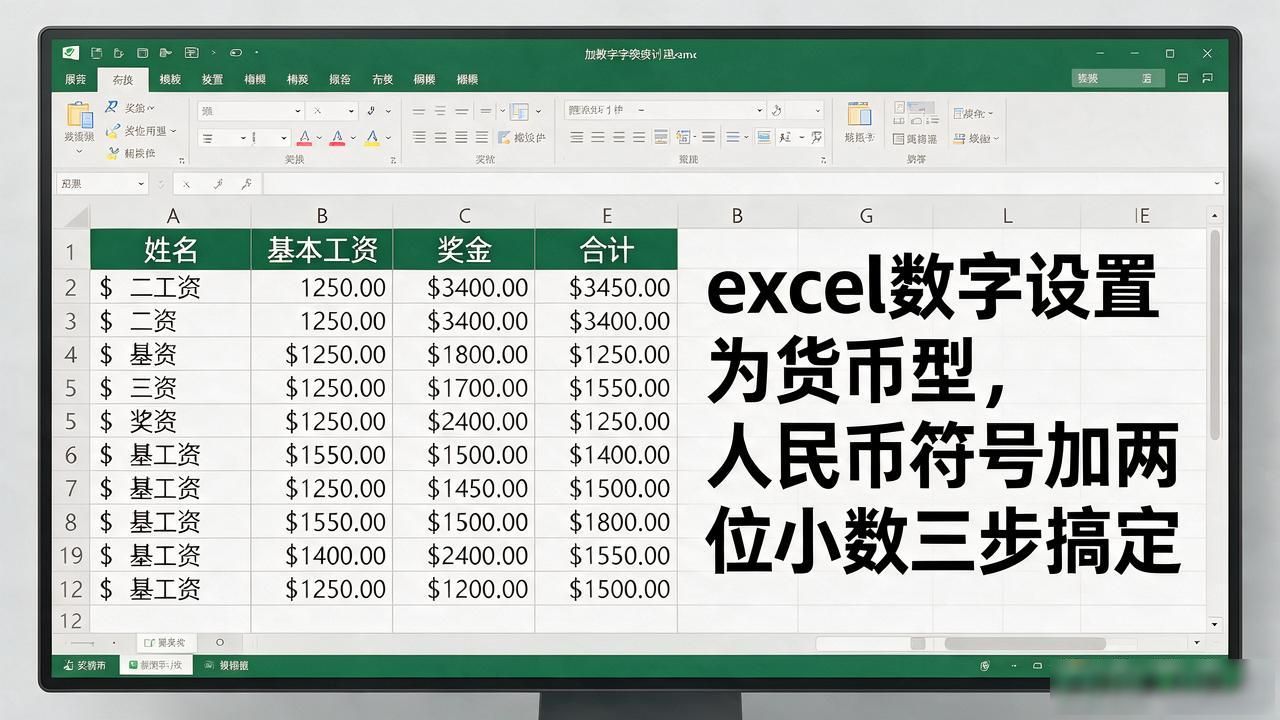Click the yellow-underlined highlight A icon
Screen dimensions: 1280x720
[x=372, y=138]
